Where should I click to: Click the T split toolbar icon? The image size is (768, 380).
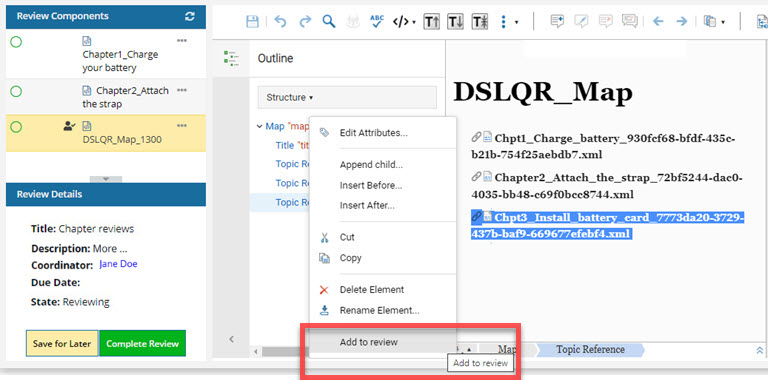[480, 22]
